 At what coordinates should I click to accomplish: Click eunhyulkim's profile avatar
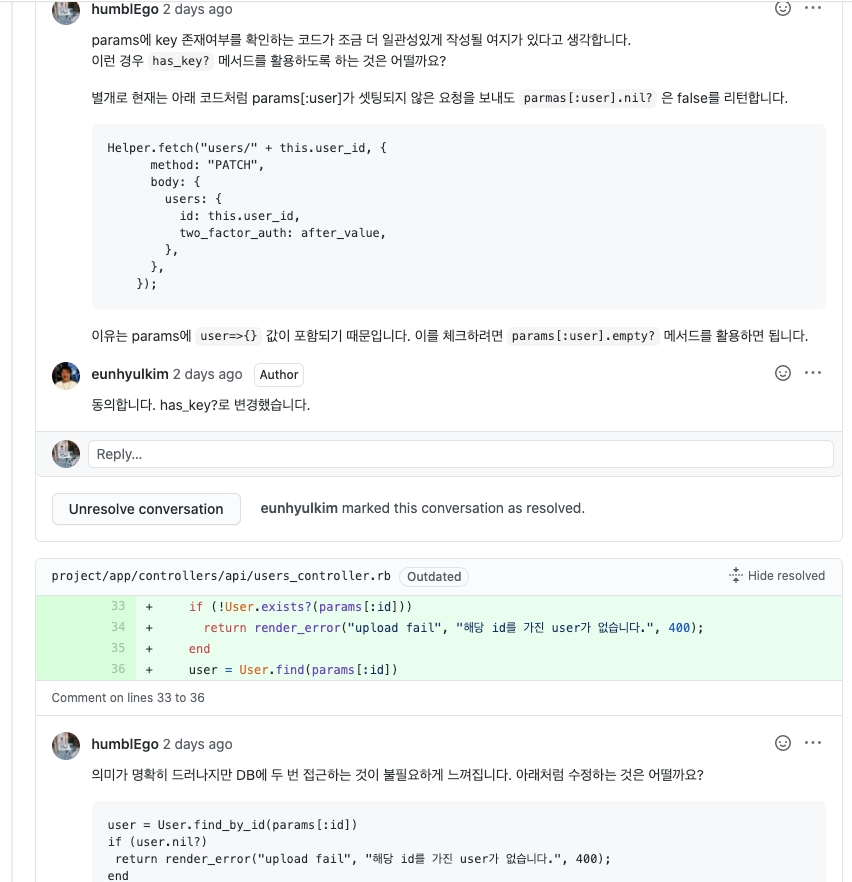point(66,376)
